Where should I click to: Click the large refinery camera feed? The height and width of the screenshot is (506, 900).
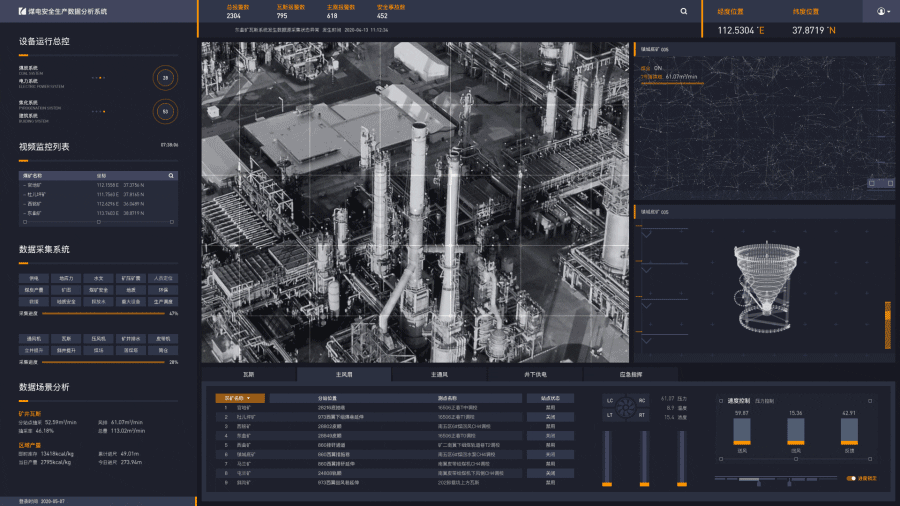coord(415,202)
